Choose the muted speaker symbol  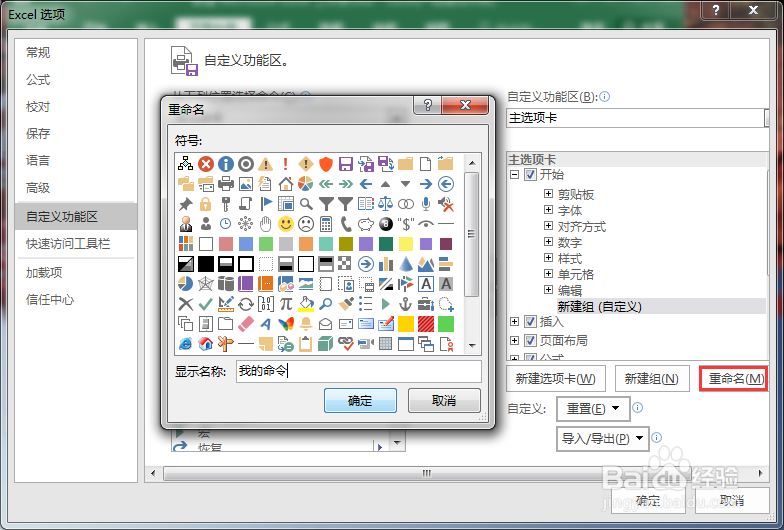(446, 204)
